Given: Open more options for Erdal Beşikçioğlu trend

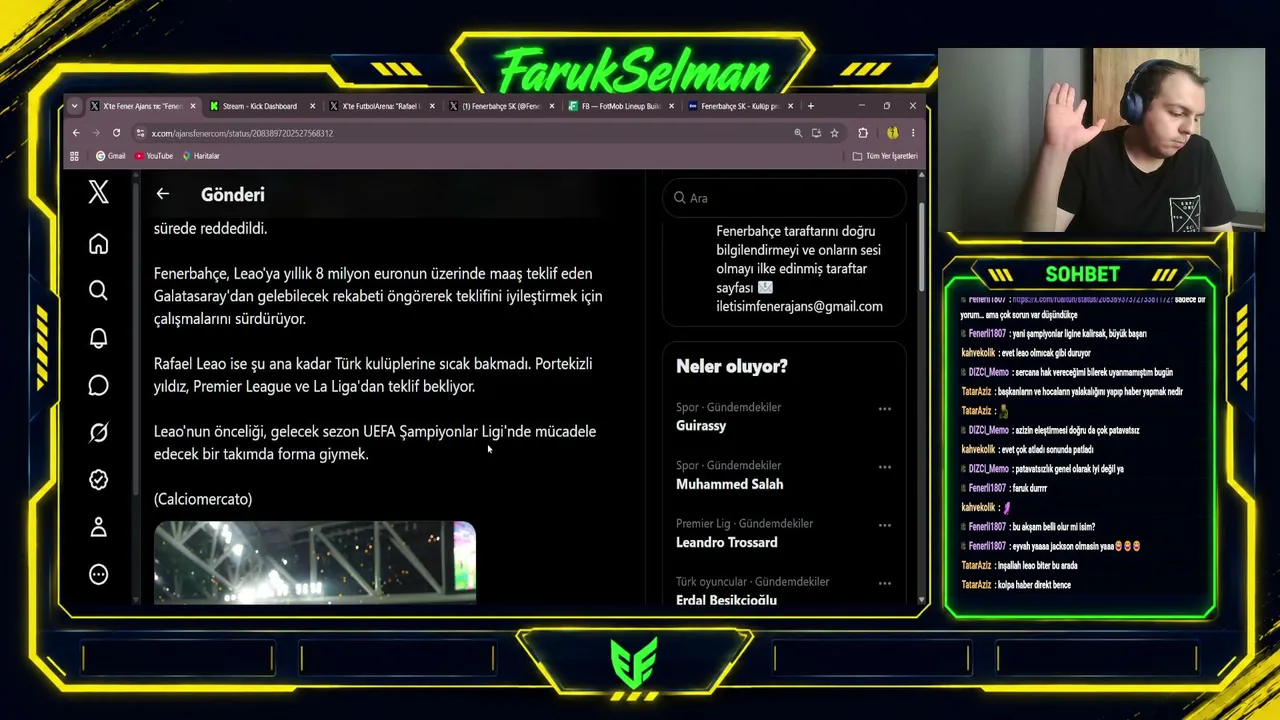Looking at the screenshot, I should pos(884,583).
